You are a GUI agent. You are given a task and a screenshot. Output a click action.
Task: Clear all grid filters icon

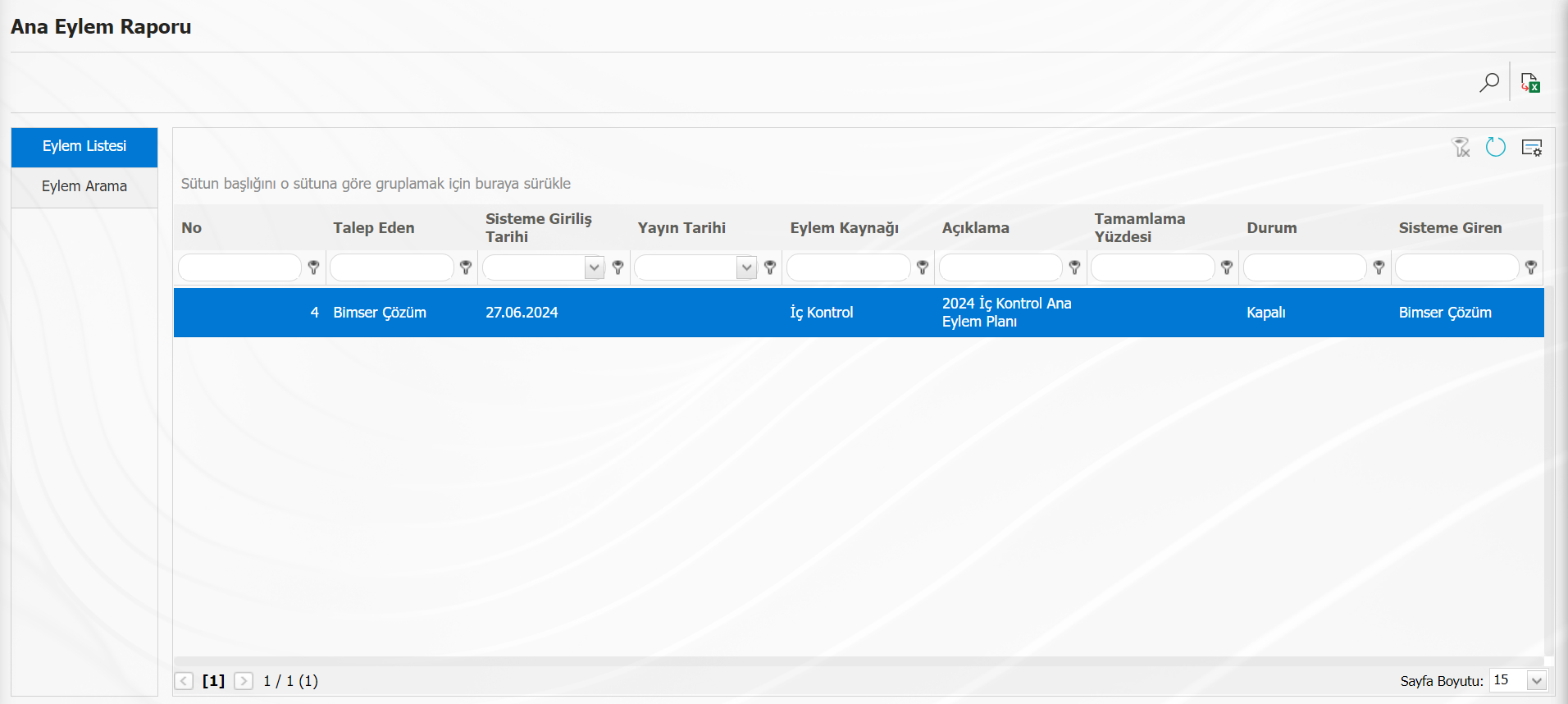(x=1461, y=147)
